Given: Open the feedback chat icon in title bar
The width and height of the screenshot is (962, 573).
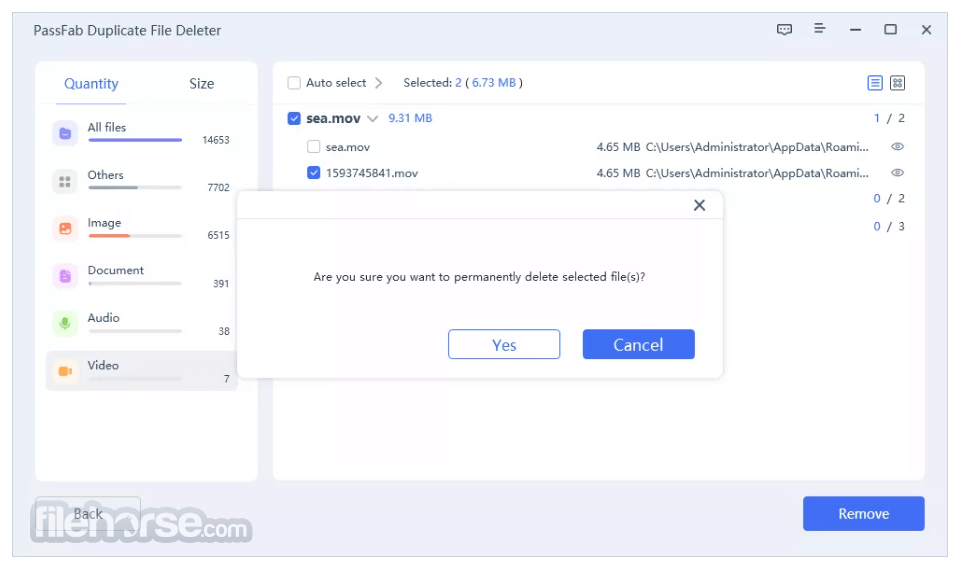Looking at the screenshot, I should pyautogui.click(x=784, y=29).
